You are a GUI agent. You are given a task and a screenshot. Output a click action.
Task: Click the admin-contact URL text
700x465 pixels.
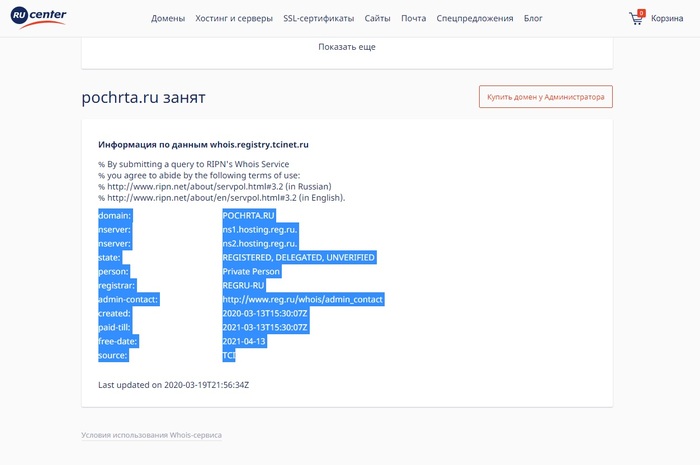[302, 299]
